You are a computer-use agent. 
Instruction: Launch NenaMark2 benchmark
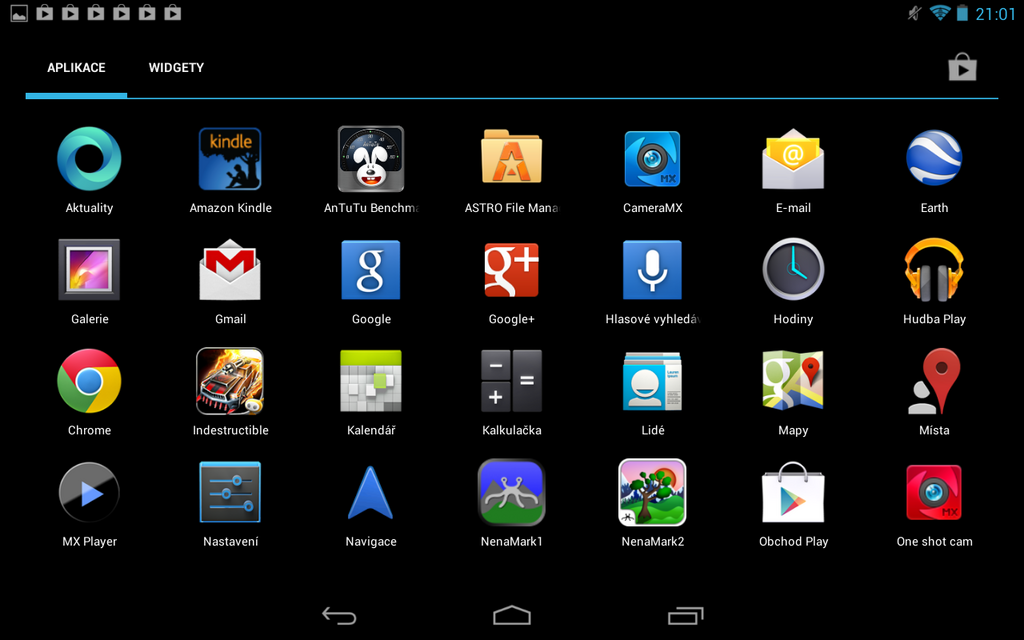click(x=652, y=492)
